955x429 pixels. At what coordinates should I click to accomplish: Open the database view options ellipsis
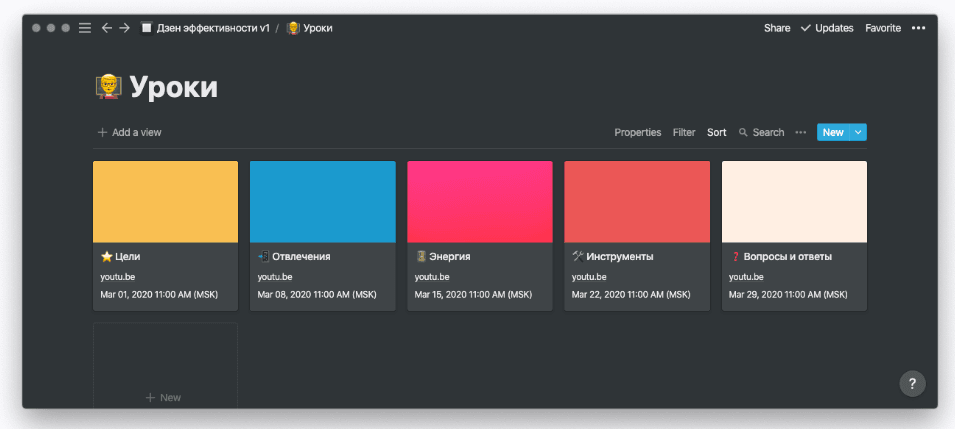click(801, 132)
